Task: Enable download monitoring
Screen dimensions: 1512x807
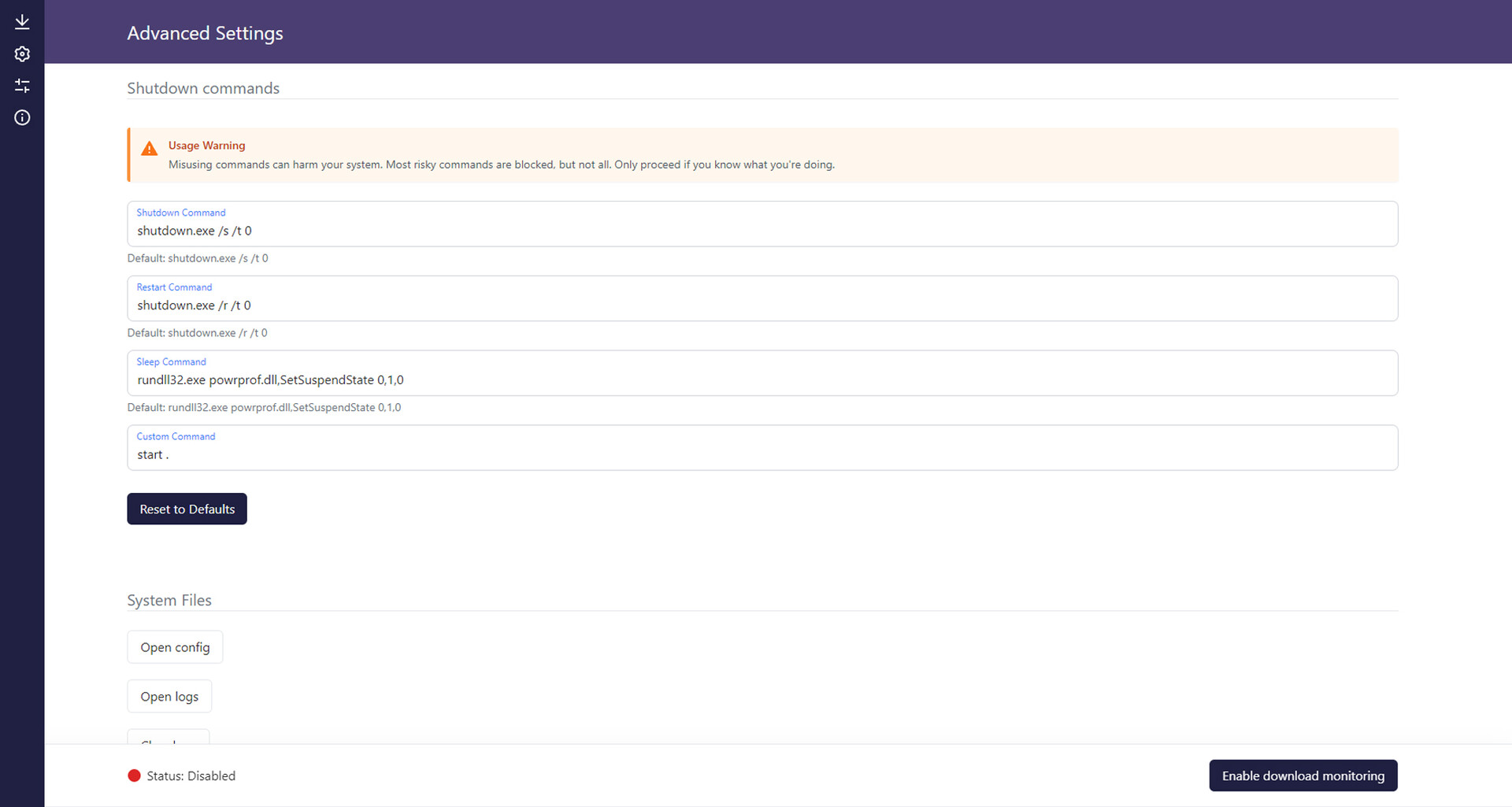Action: click(x=1303, y=776)
